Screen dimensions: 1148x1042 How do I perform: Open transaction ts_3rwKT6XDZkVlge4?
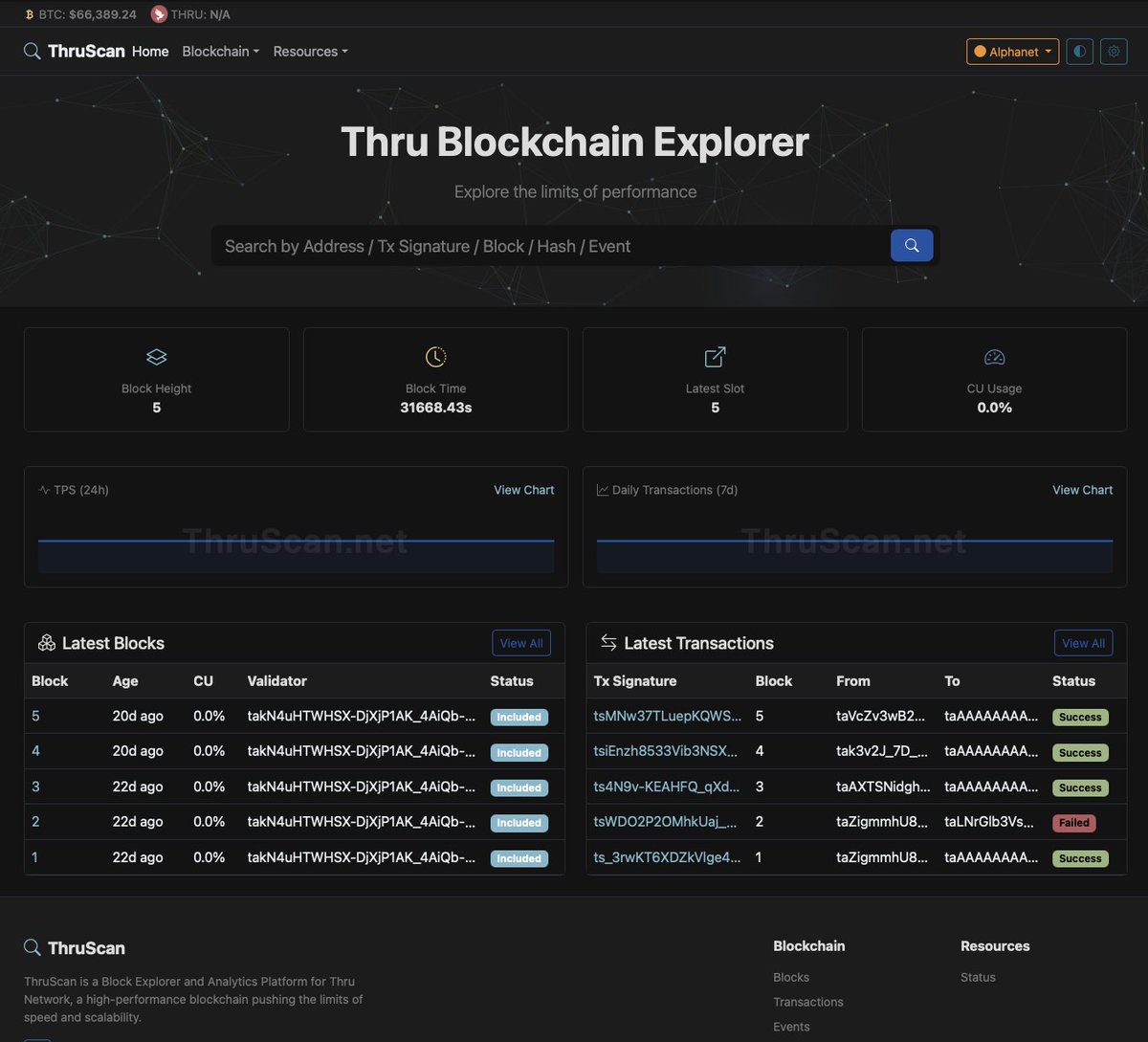667,857
